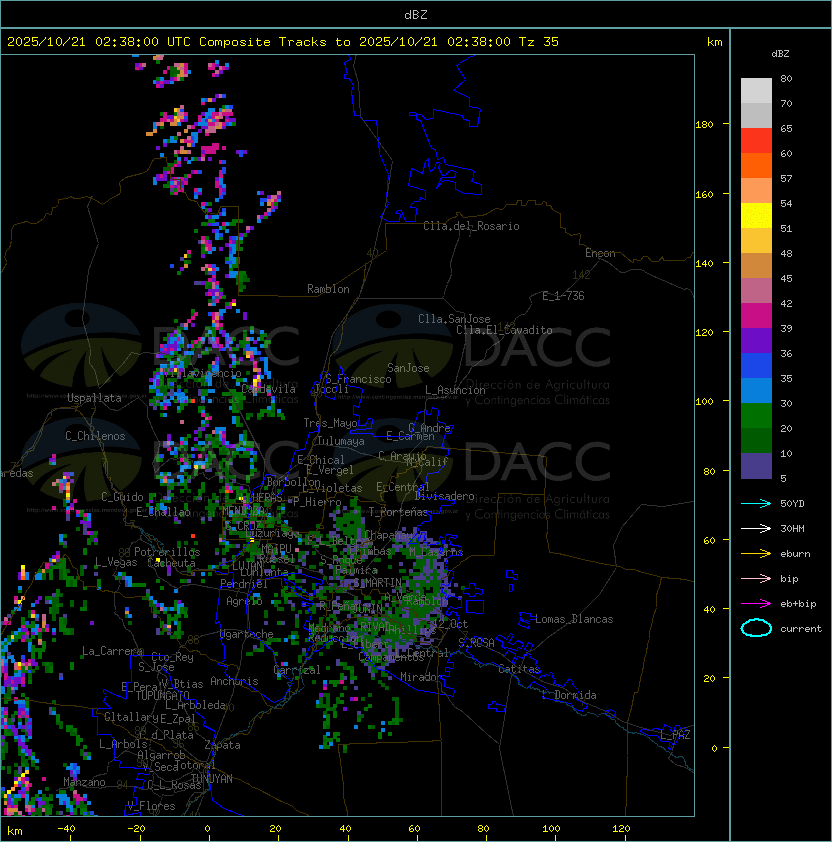Pick the red swatch in dBZ scale
This screenshot has width=832, height=842.
click(x=756, y=141)
